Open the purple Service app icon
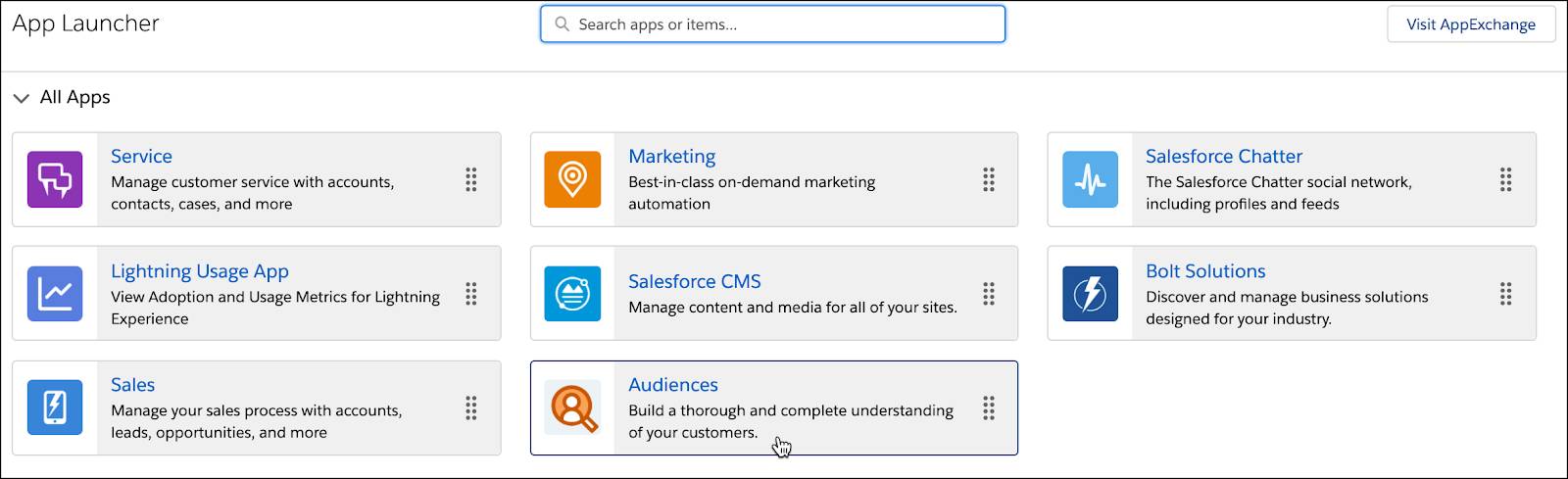 click(x=55, y=179)
